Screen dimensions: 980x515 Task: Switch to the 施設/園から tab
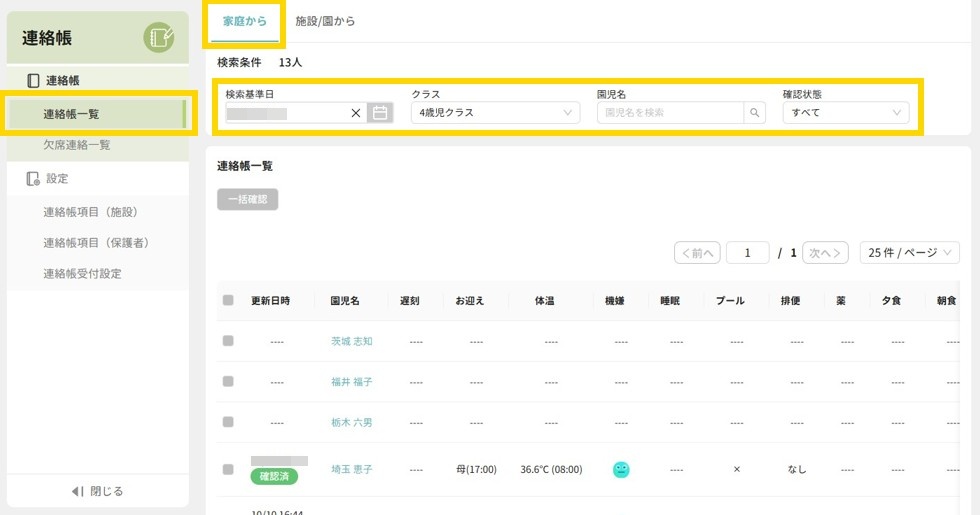click(325, 21)
